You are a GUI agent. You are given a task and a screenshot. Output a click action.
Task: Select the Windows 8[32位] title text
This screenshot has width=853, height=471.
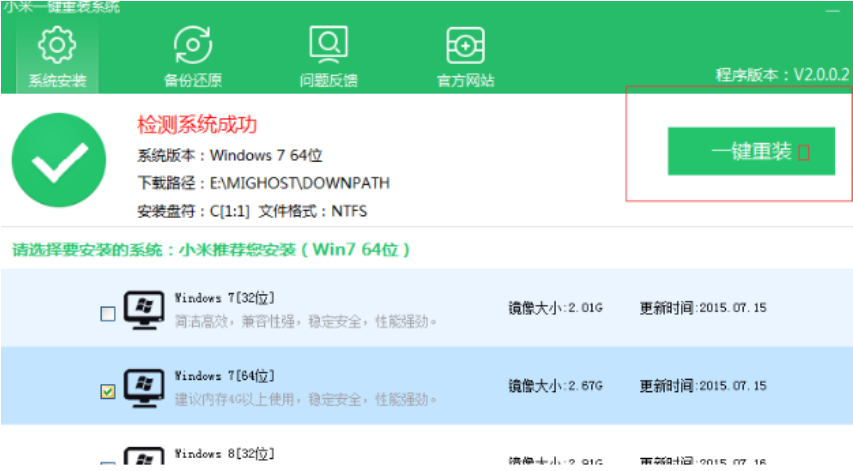pyautogui.click(x=225, y=454)
